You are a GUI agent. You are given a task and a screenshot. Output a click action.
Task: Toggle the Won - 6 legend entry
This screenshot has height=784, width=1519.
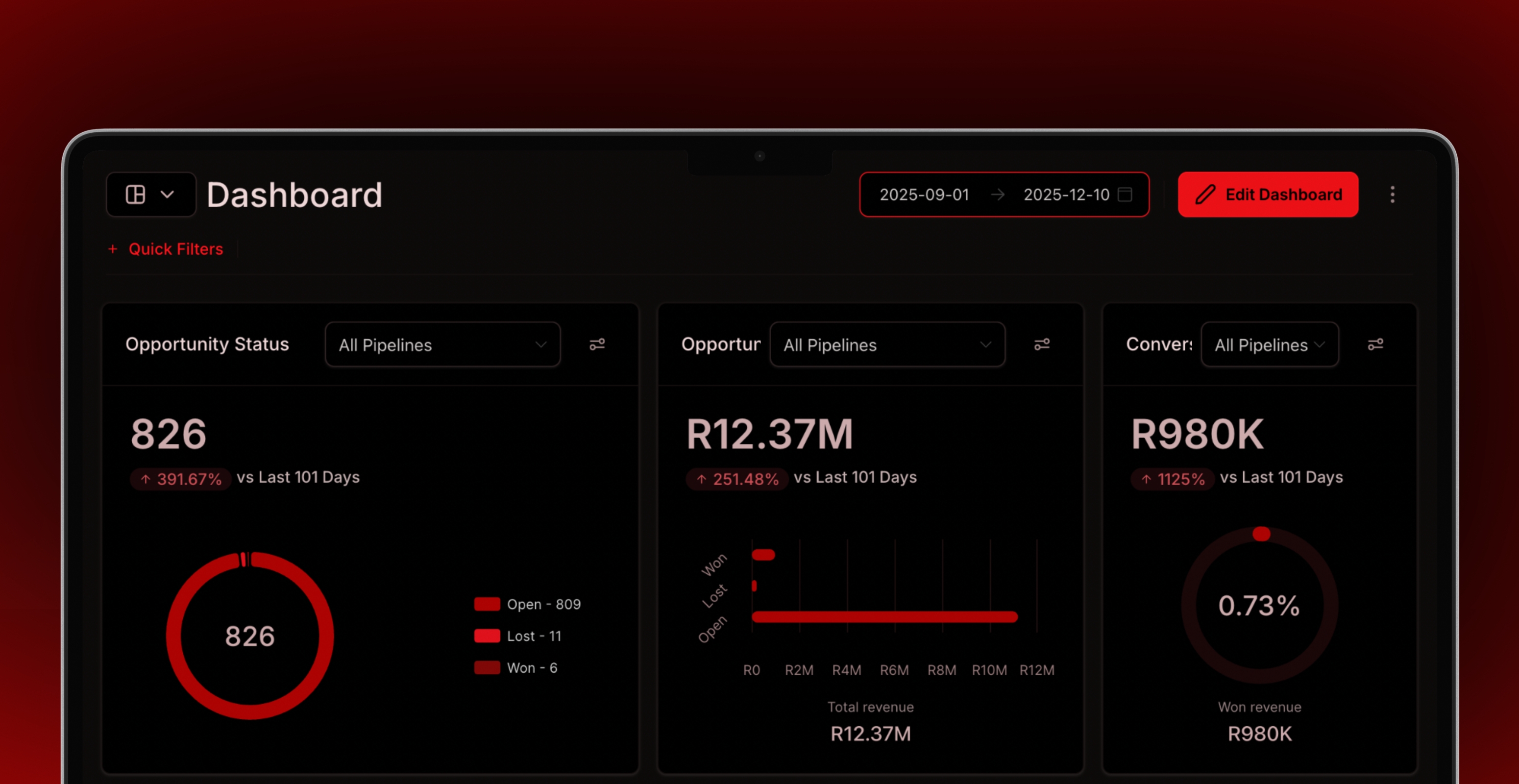point(516,668)
